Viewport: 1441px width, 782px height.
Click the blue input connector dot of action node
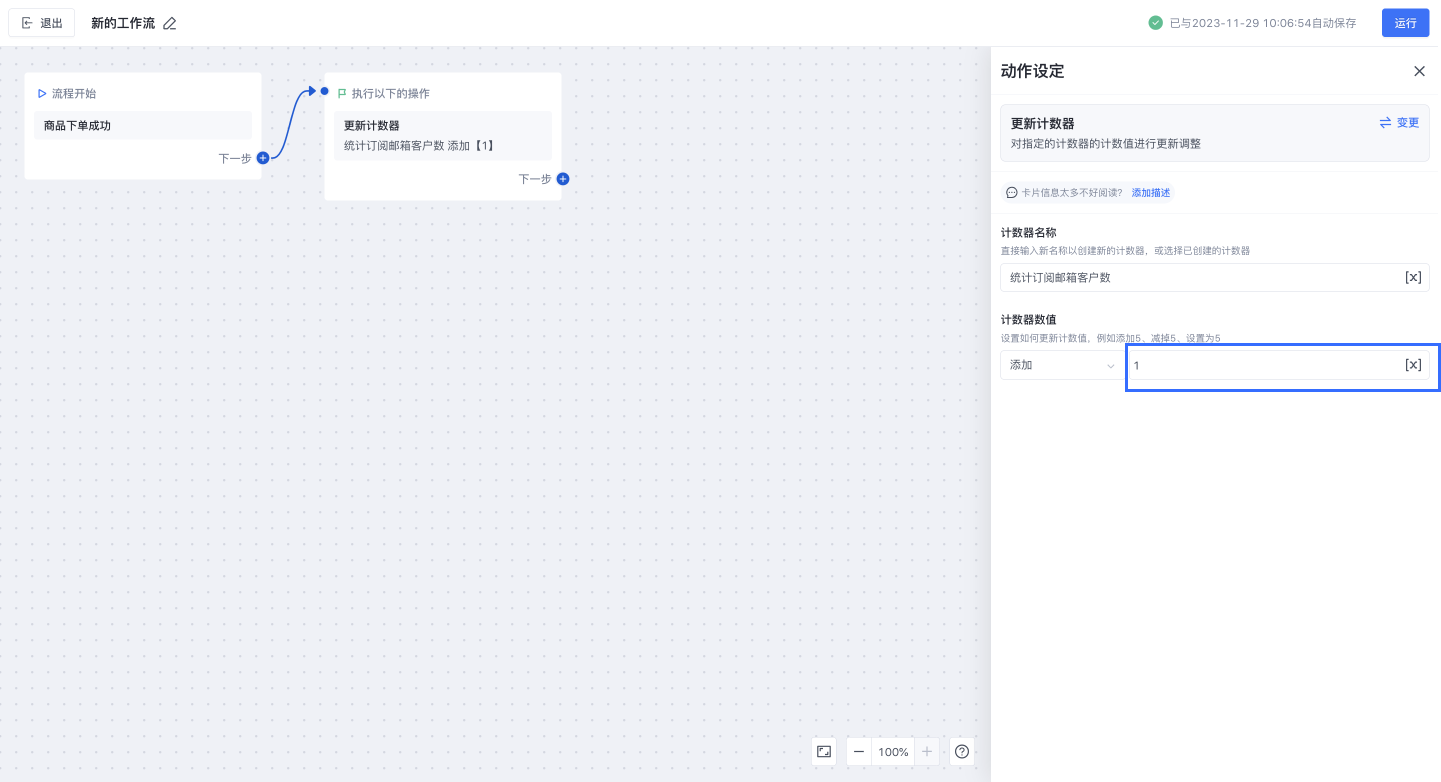pos(324,91)
